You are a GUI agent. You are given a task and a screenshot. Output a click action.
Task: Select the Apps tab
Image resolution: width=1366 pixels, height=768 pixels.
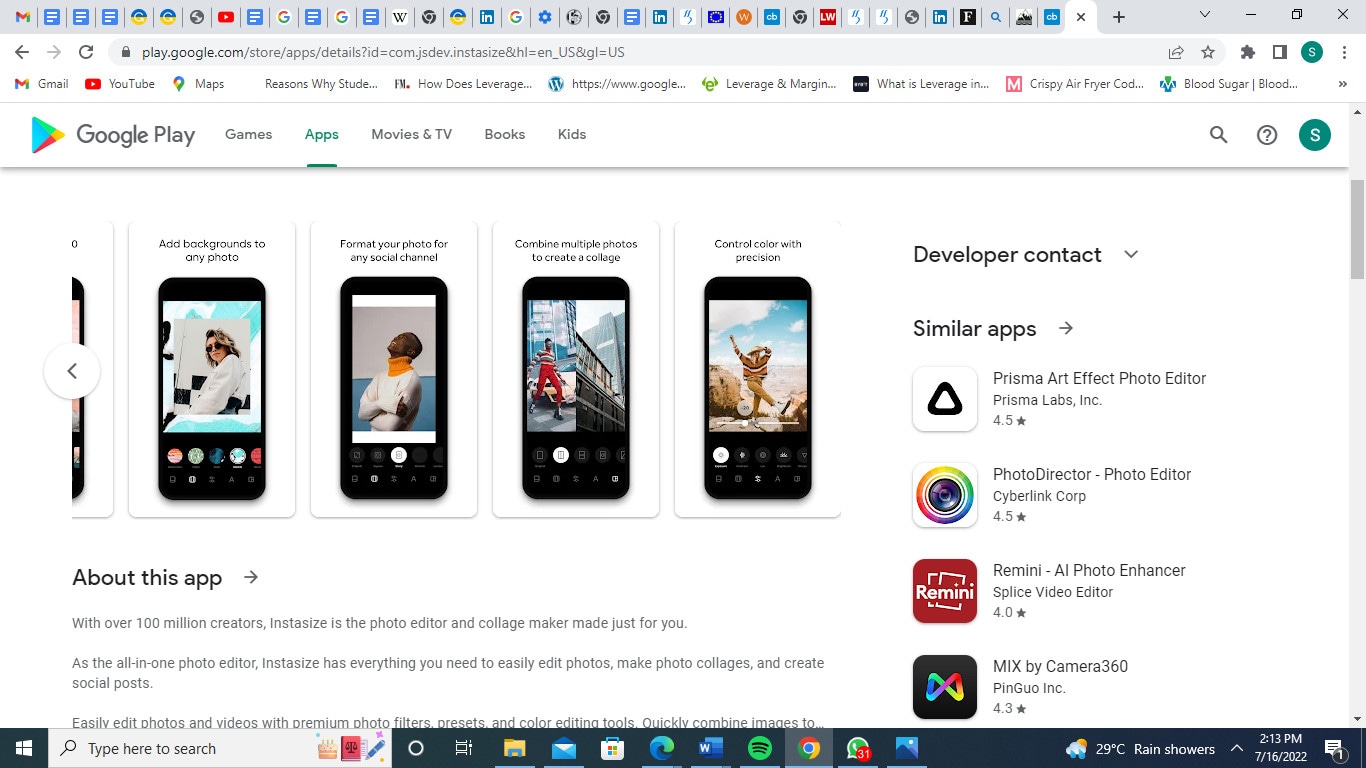tap(322, 134)
